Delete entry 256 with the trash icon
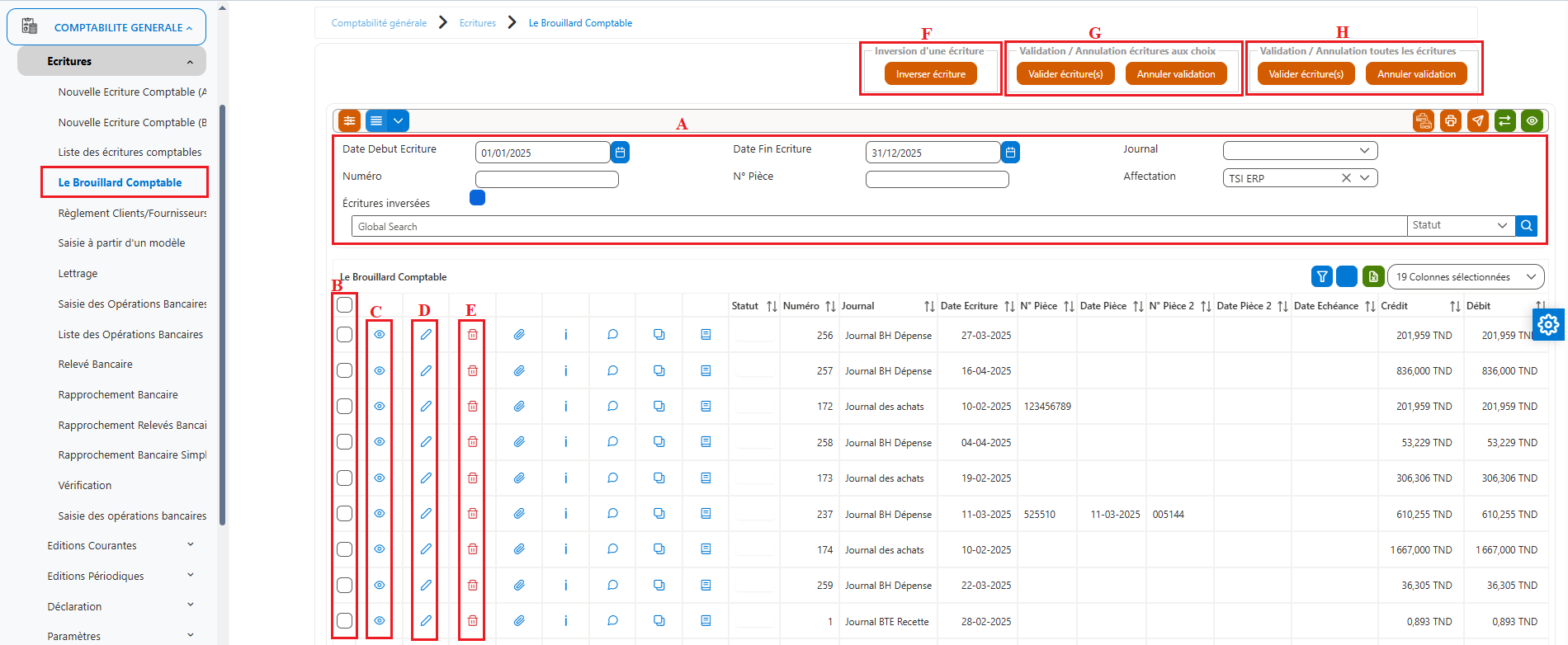 point(473,335)
